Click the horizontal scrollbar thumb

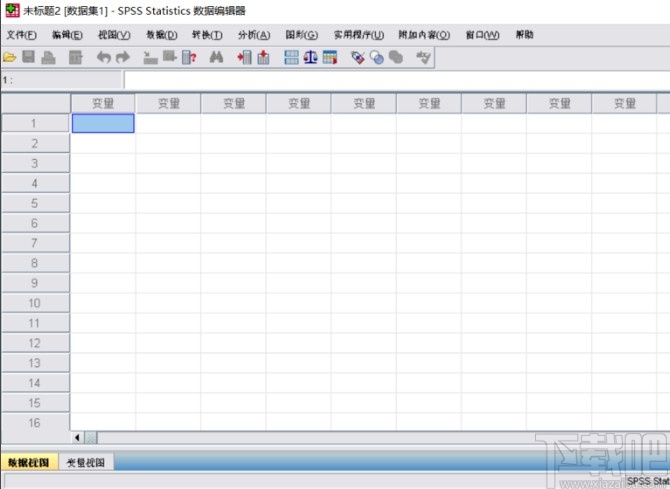point(91,437)
